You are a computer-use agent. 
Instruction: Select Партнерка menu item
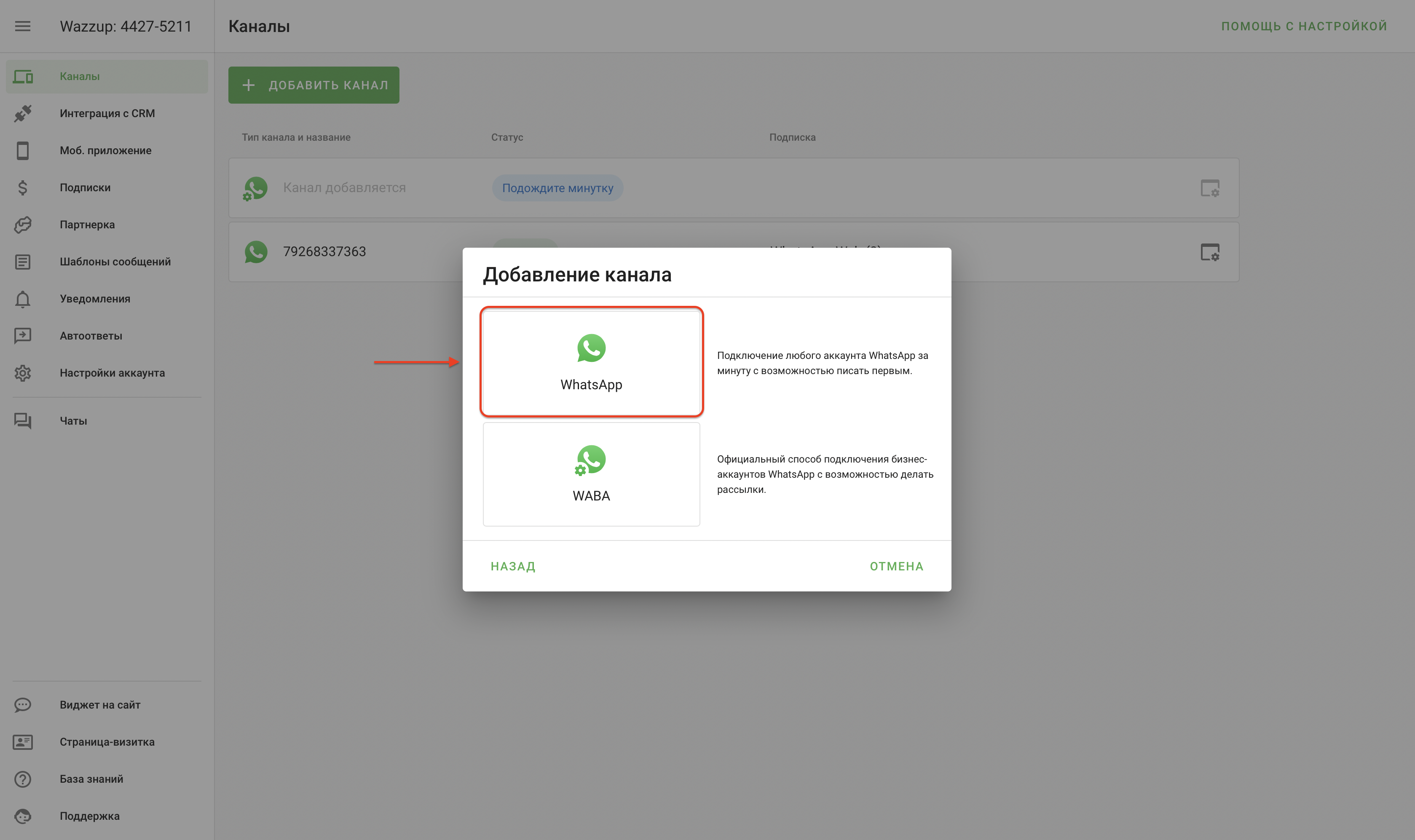[x=87, y=225]
